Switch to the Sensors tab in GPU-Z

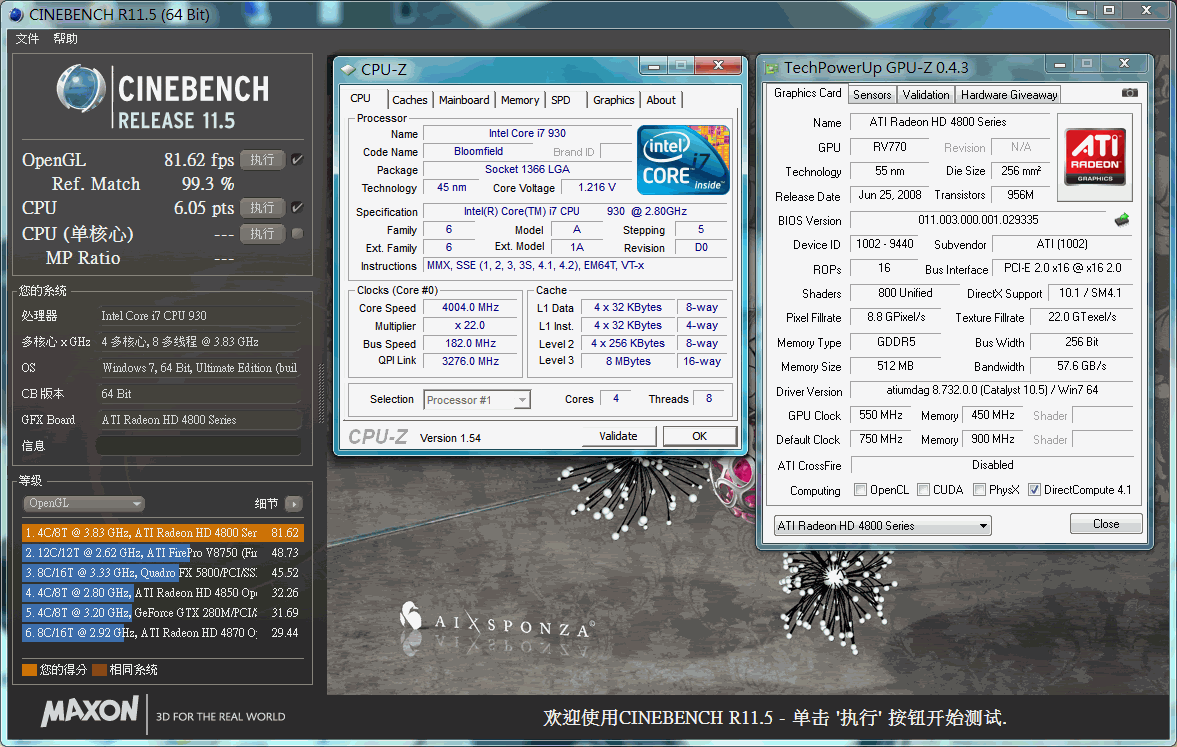(871, 95)
